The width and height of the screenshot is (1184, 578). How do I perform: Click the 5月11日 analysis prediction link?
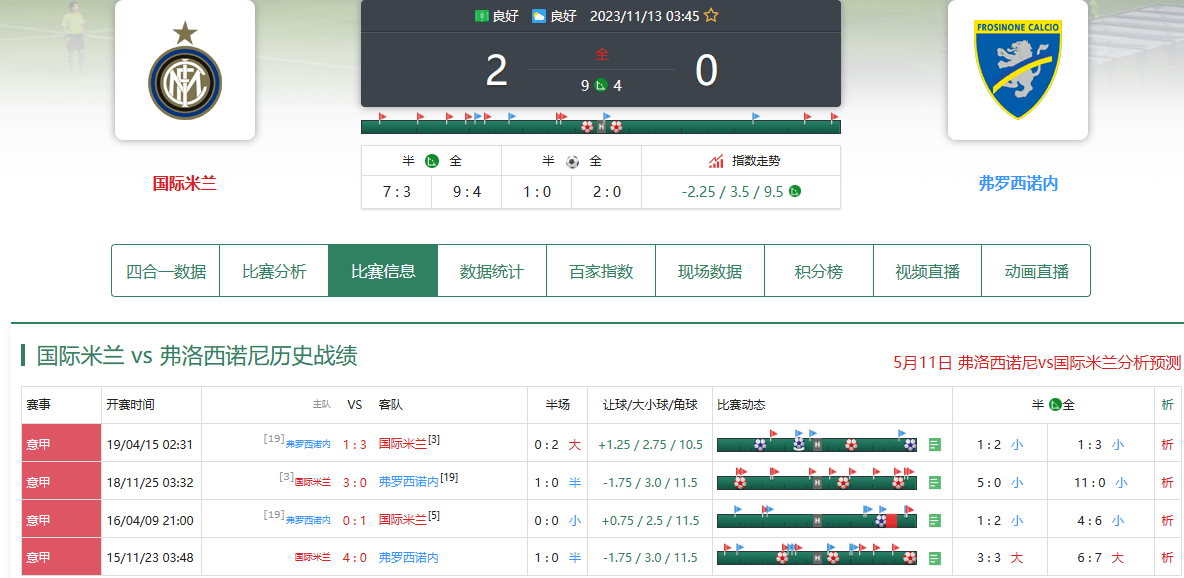point(1037,362)
